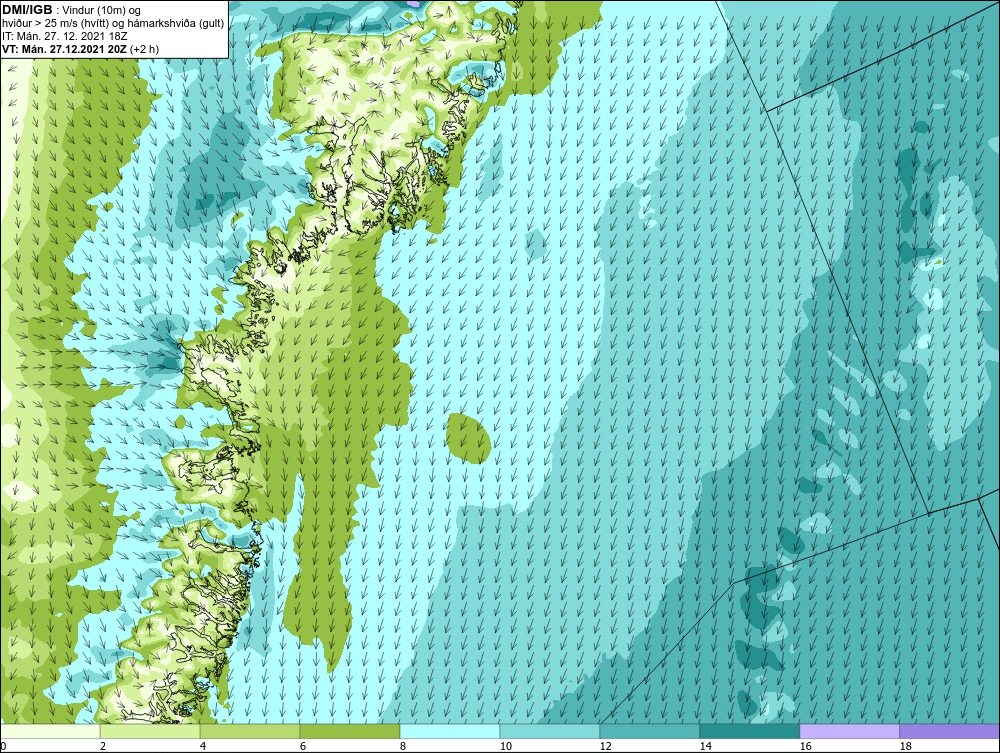The width and height of the screenshot is (1000, 753).
Task: Select the 4–6 m/s green legend swatch
Action: 250,731
